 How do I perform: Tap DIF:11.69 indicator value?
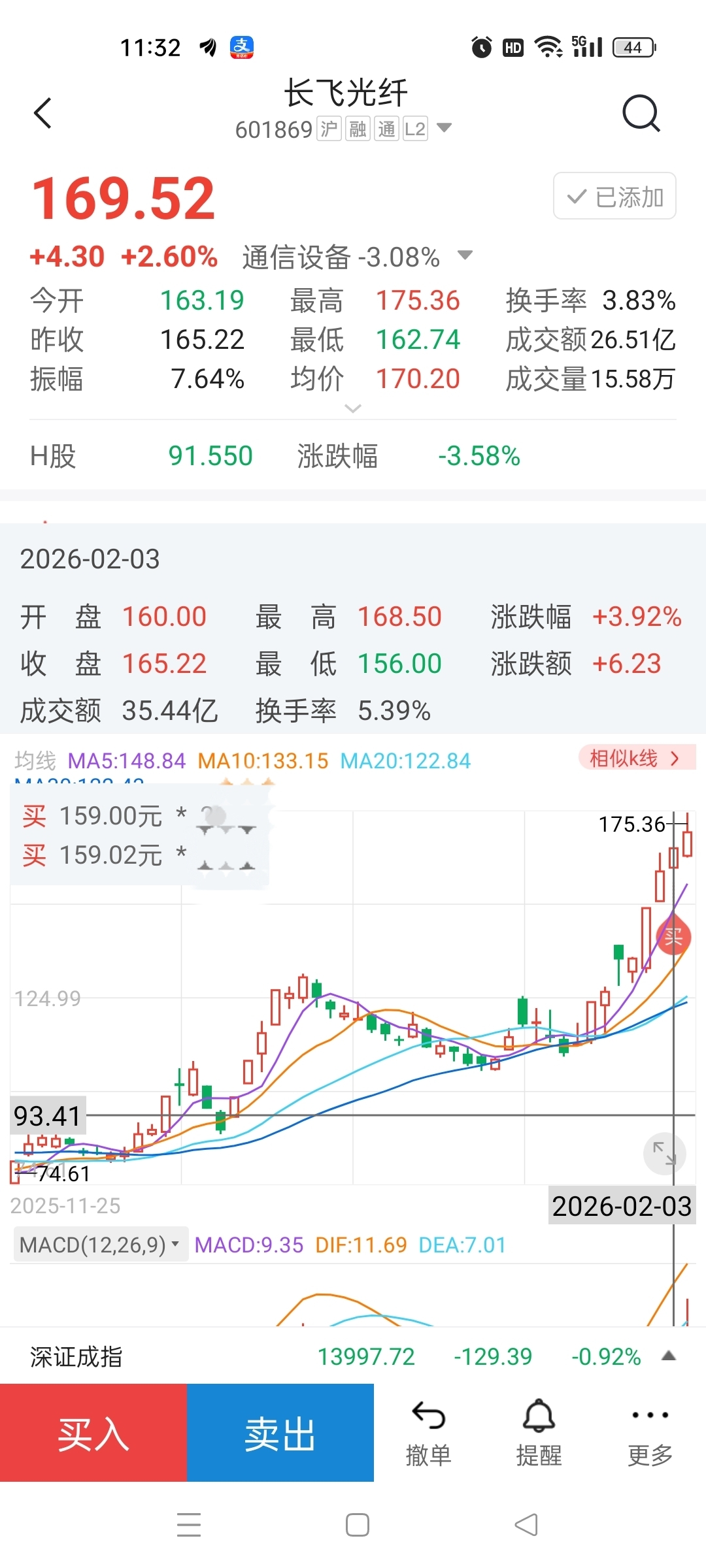361,1245
